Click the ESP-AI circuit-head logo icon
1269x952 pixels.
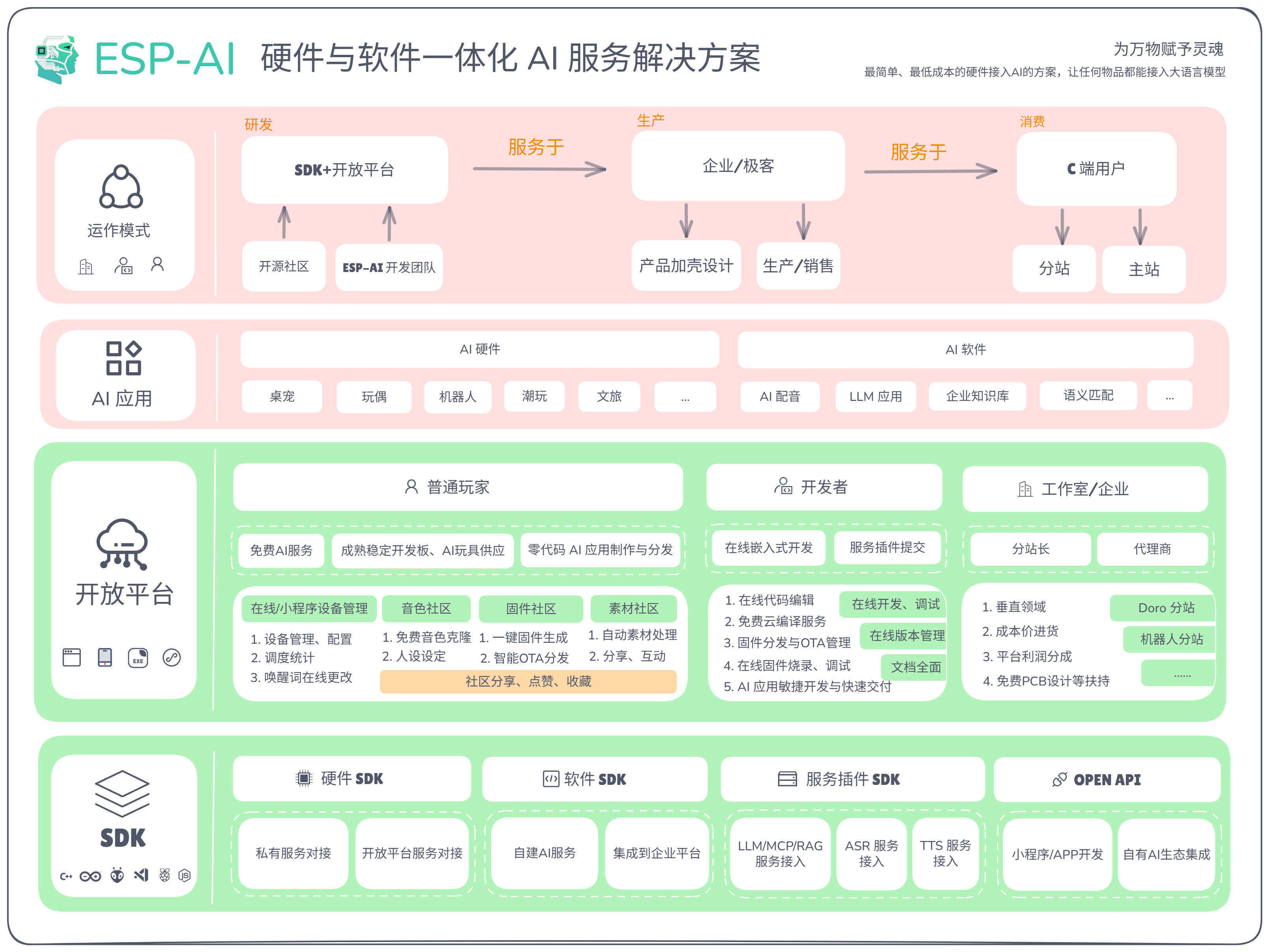coord(58,59)
